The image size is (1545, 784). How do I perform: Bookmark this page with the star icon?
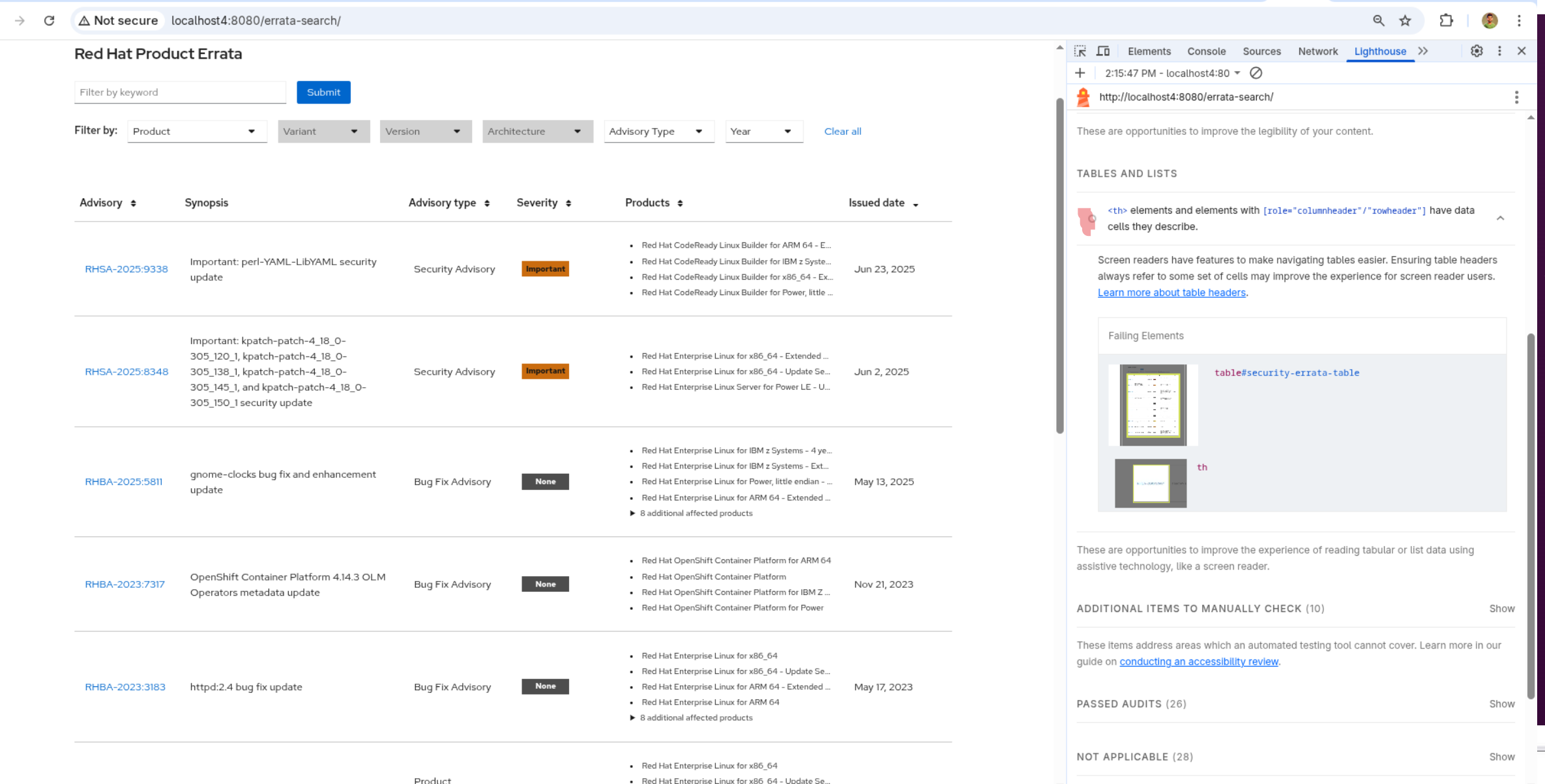point(1405,21)
